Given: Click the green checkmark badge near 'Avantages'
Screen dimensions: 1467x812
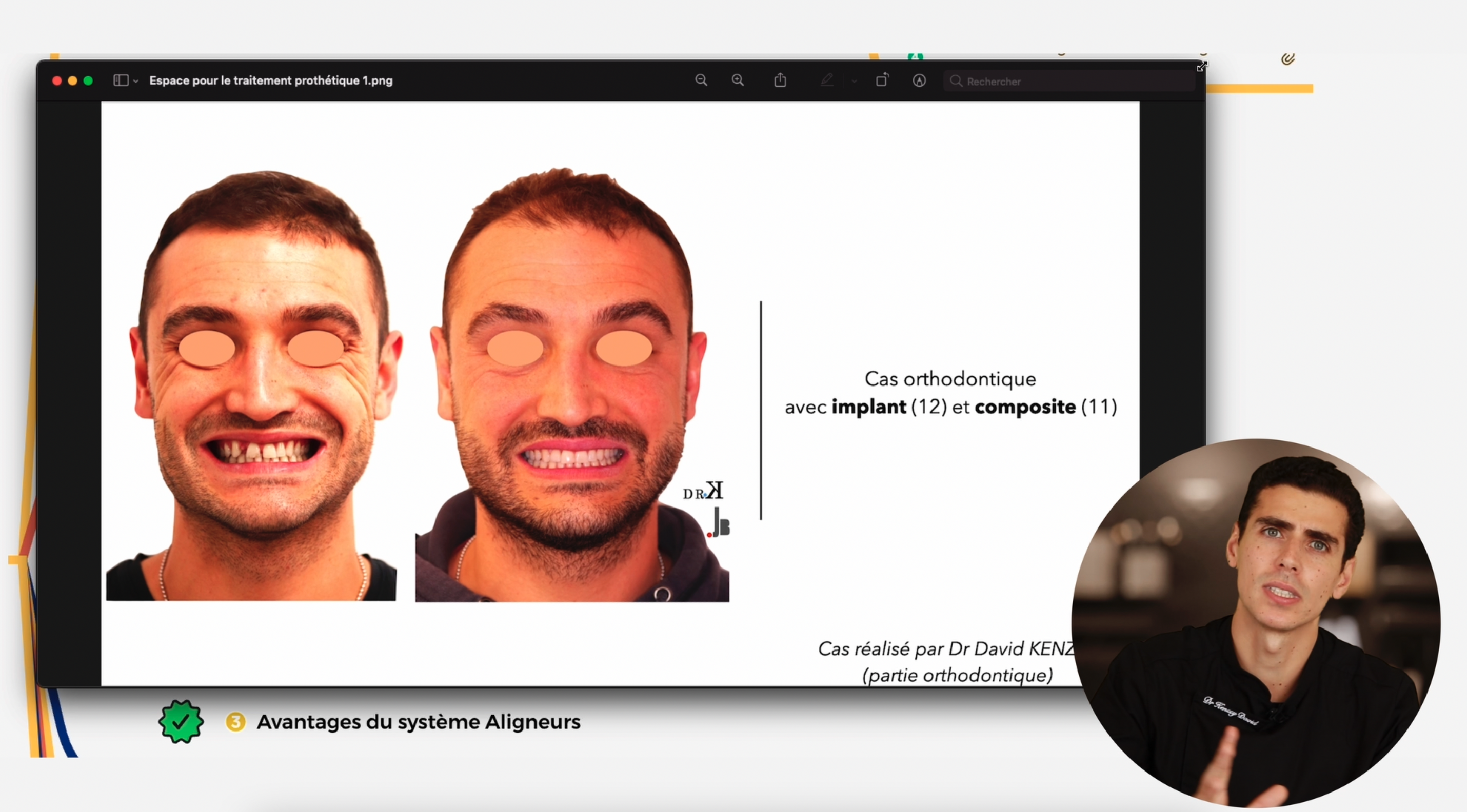Looking at the screenshot, I should coord(181,722).
